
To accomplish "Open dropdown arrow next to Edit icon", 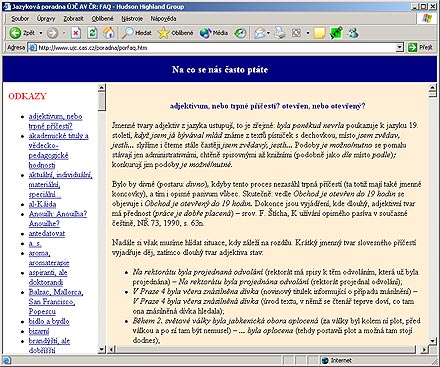I will (308, 33).
